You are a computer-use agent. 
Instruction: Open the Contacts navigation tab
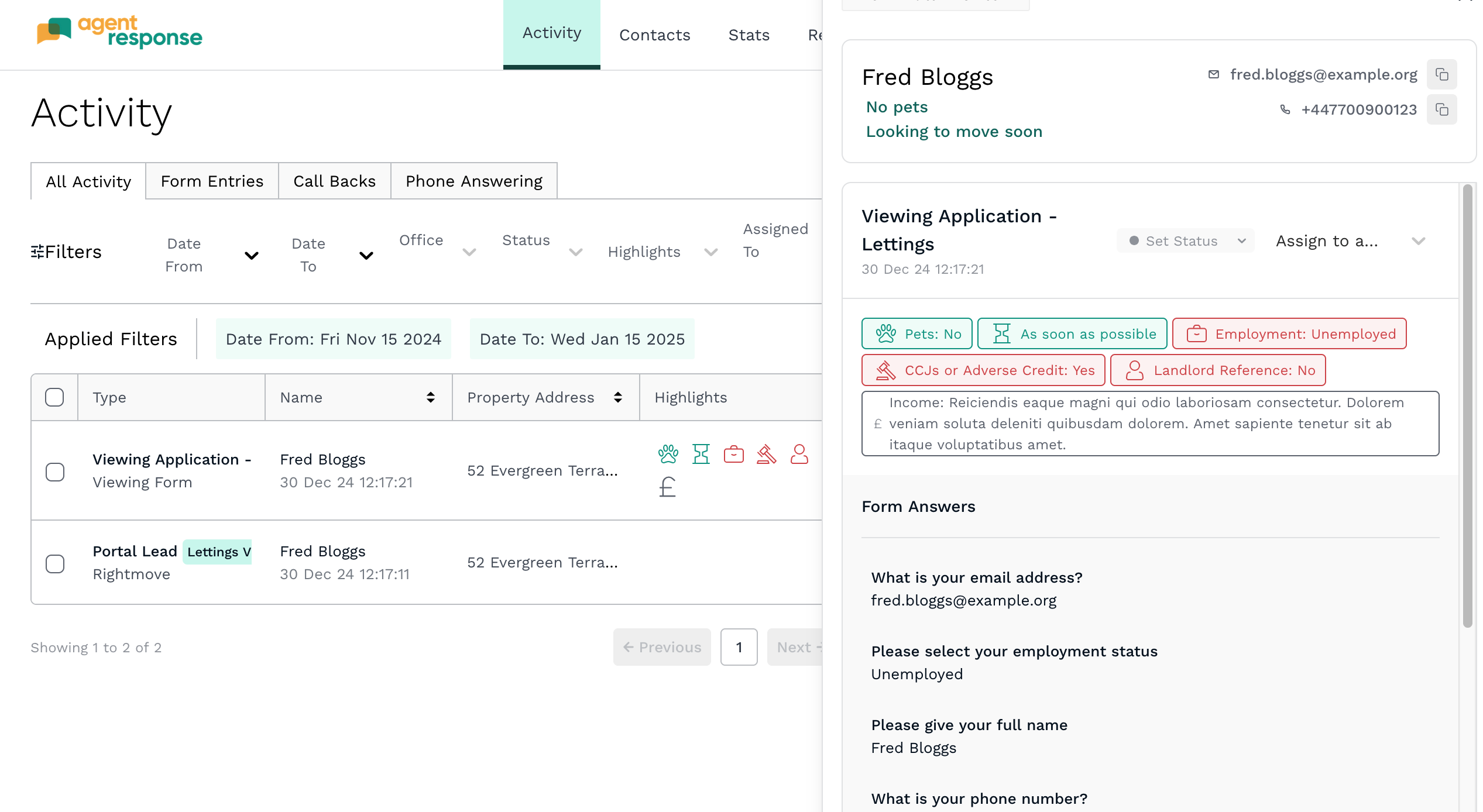(654, 35)
